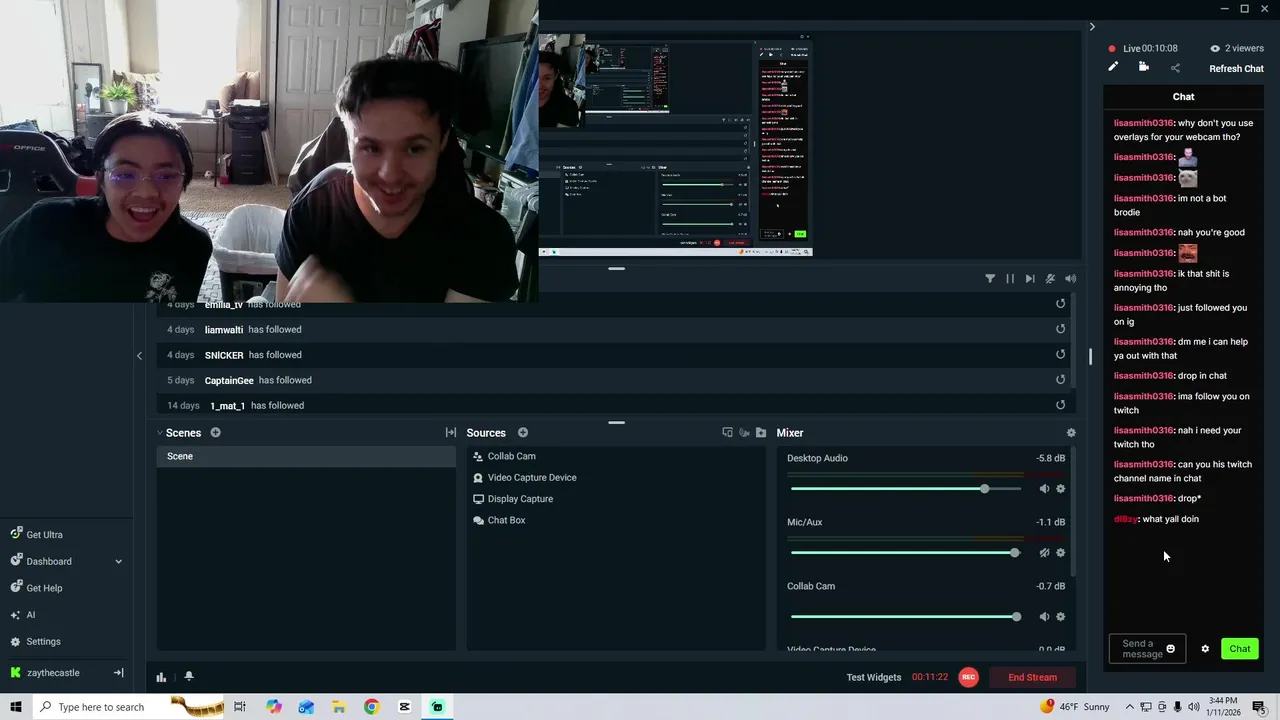Open scene transitions next to Sources header

tap(451, 433)
